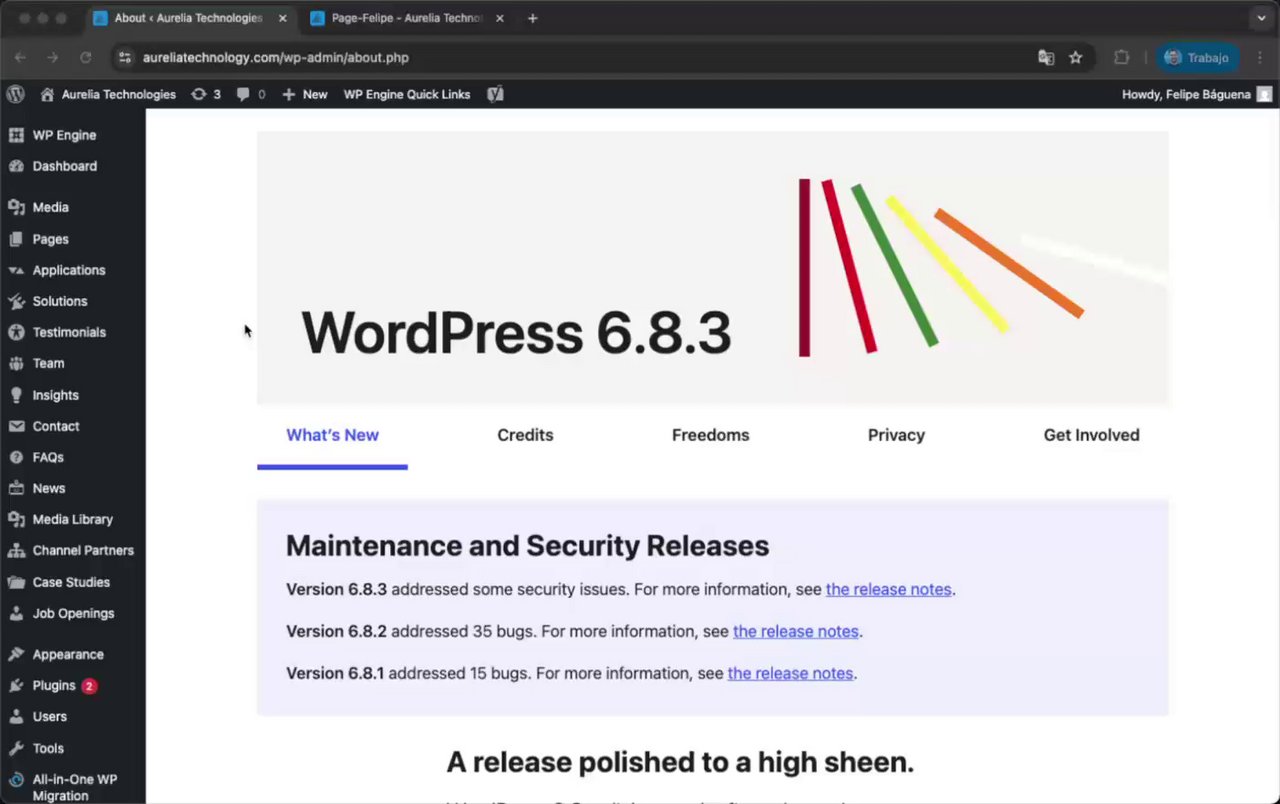Click the WordPress 6.8.3 heading
Viewport: 1280px width, 804px height.
(x=516, y=333)
